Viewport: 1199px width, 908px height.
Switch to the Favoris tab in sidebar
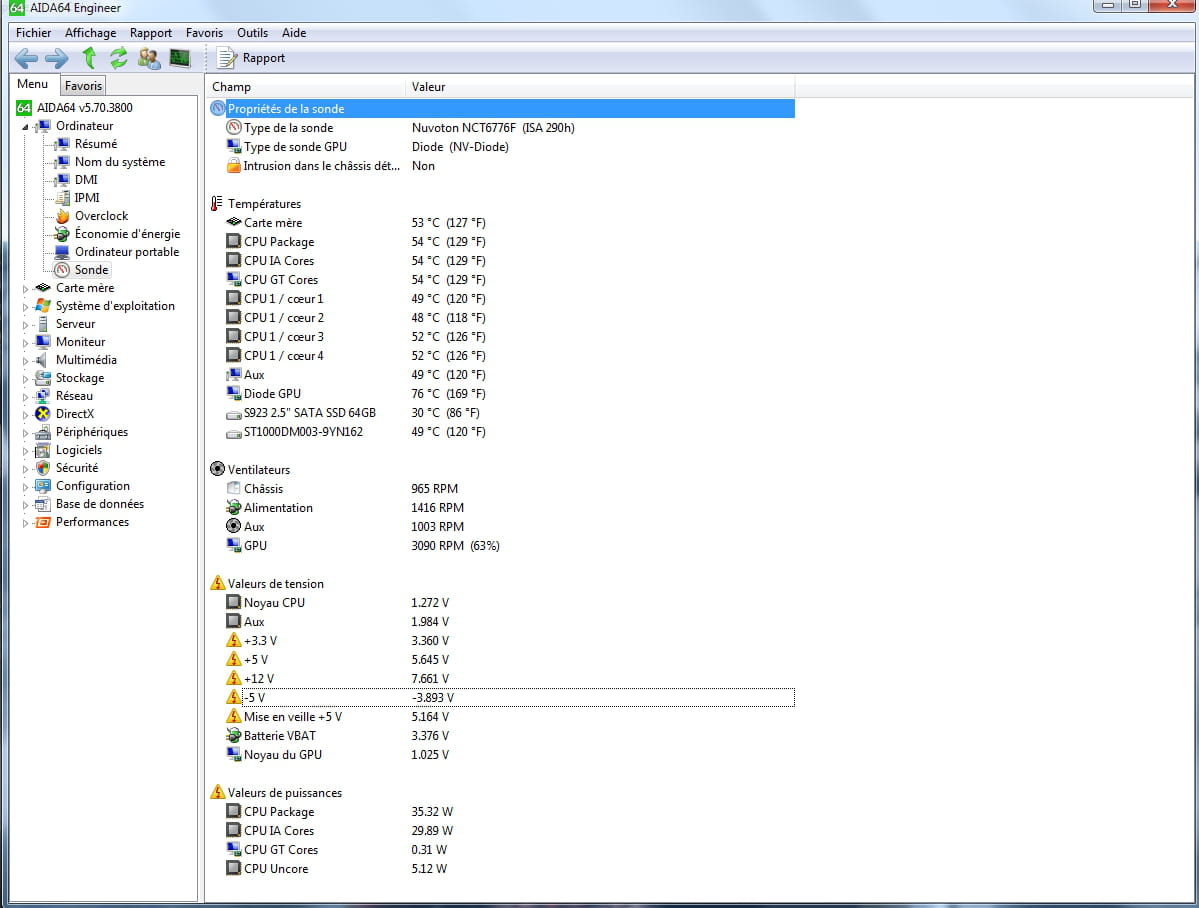point(84,86)
